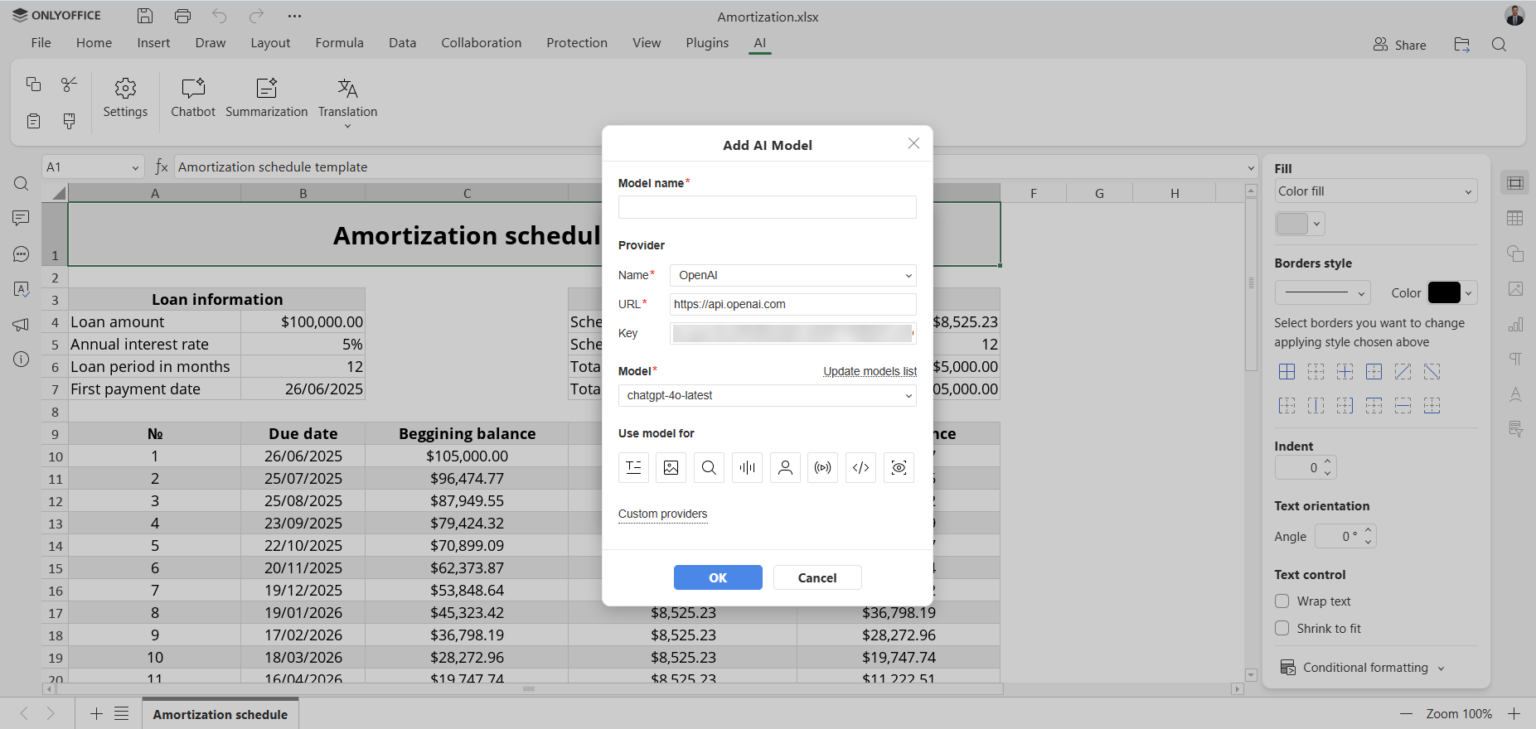Click the Paste clipboard icon
1536x729 pixels.
[33, 121]
